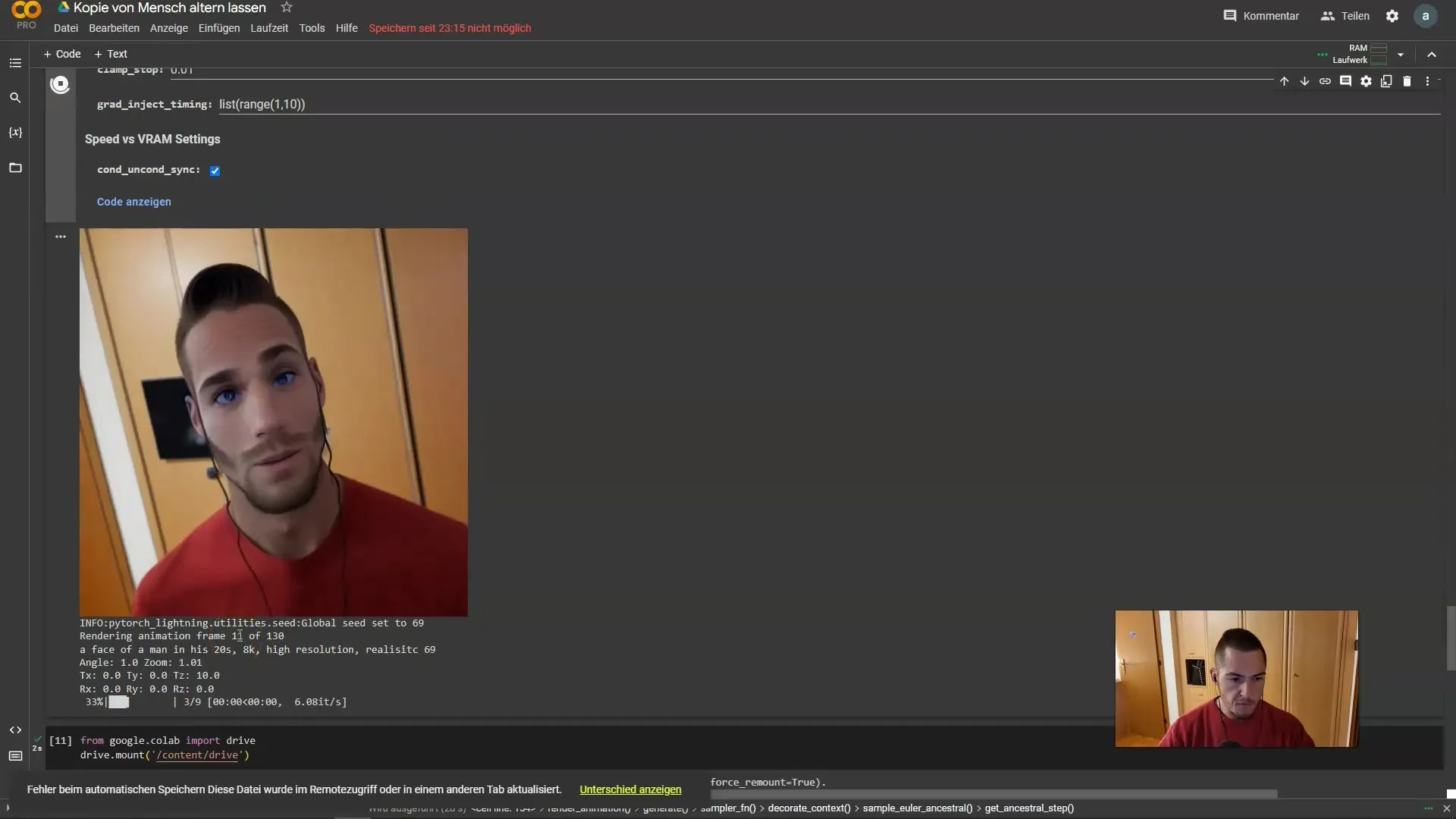Viewport: 1456px width, 819px height.
Task: Open the command palette icon
Action: click(15, 756)
